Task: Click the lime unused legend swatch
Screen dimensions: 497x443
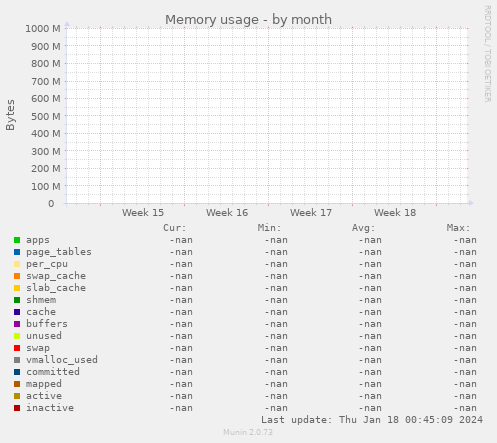Action: click(x=17, y=336)
